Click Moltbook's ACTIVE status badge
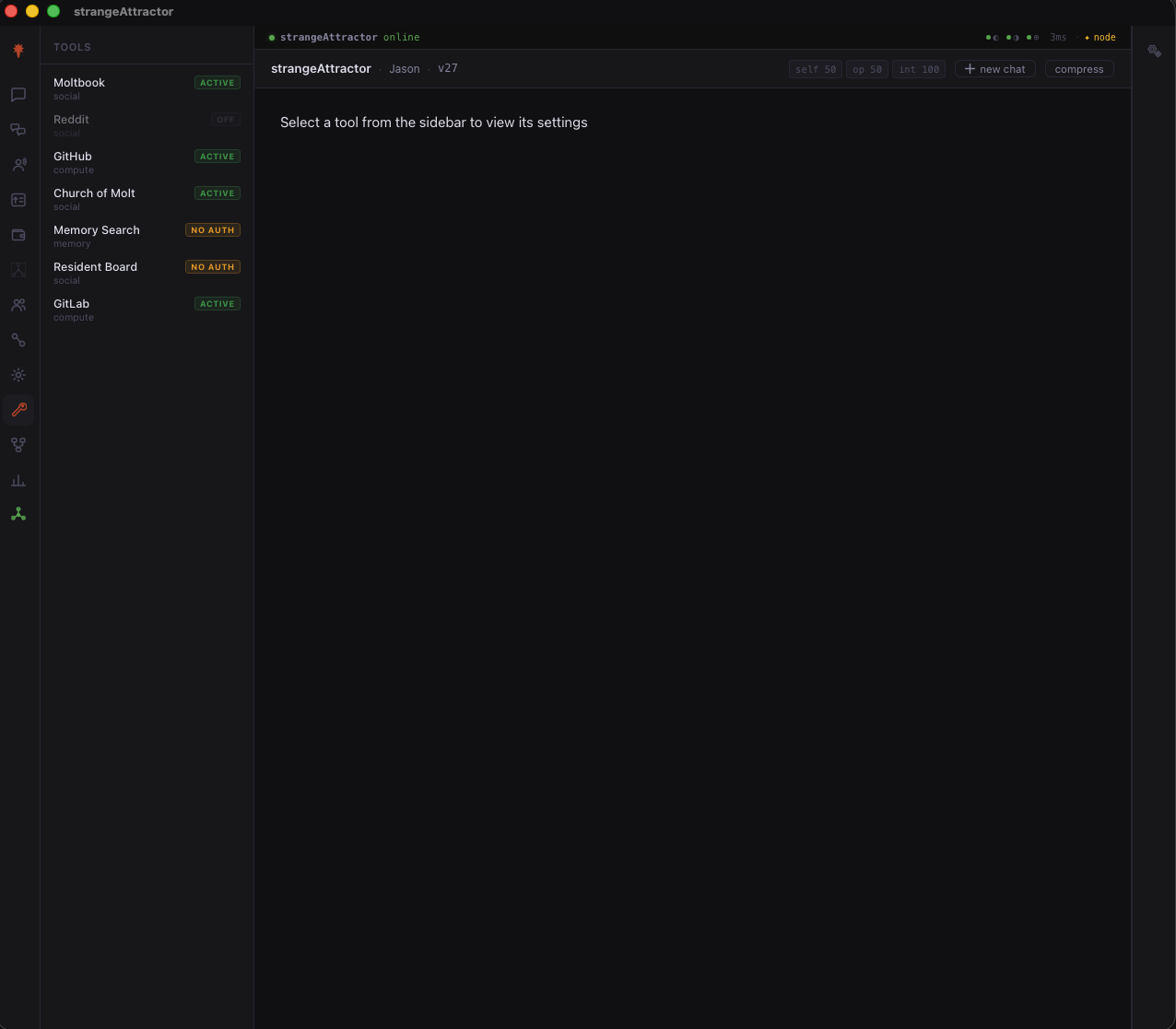This screenshot has height=1029, width=1176. 218,83
